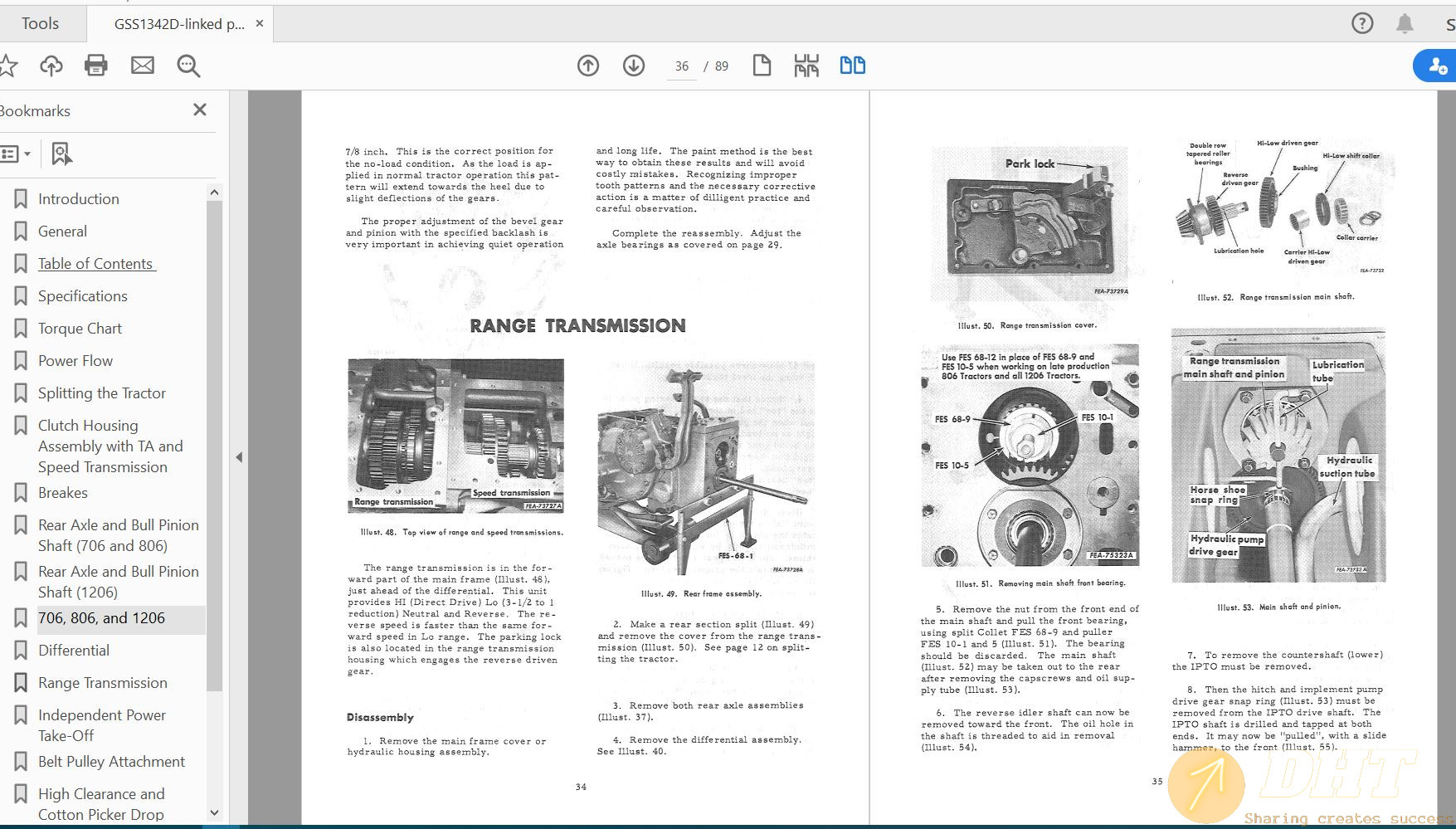1456x829 pixels.
Task: Open the find text magnifier tool
Action: (188, 66)
